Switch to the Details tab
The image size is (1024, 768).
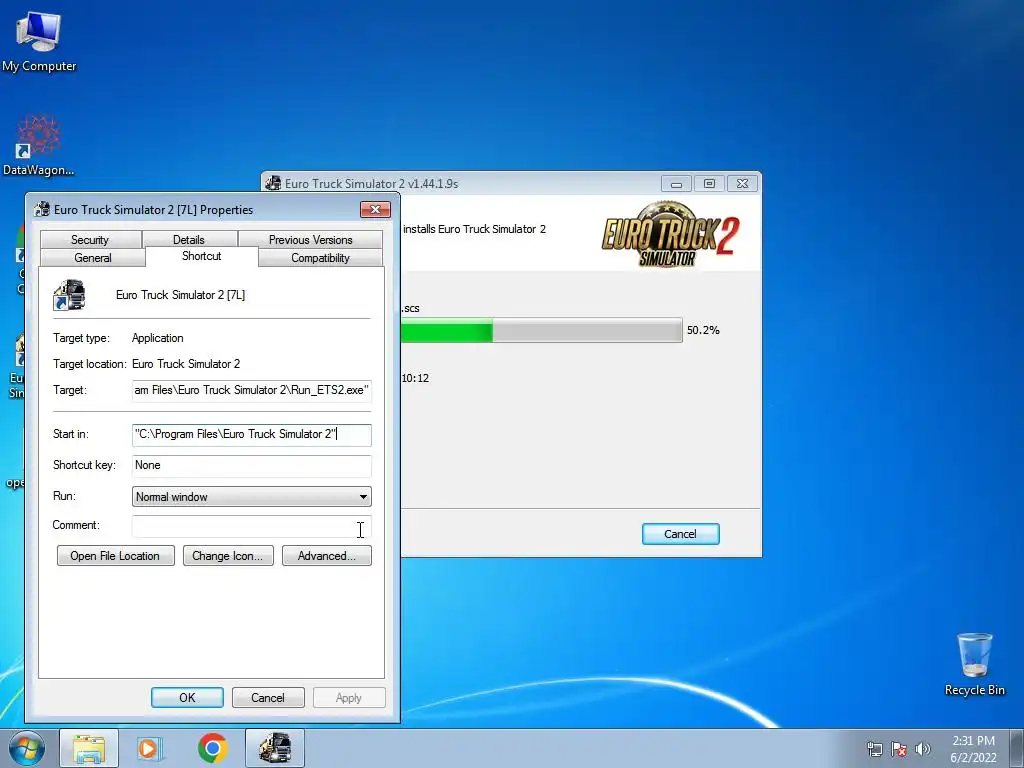pyautogui.click(x=189, y=240)
